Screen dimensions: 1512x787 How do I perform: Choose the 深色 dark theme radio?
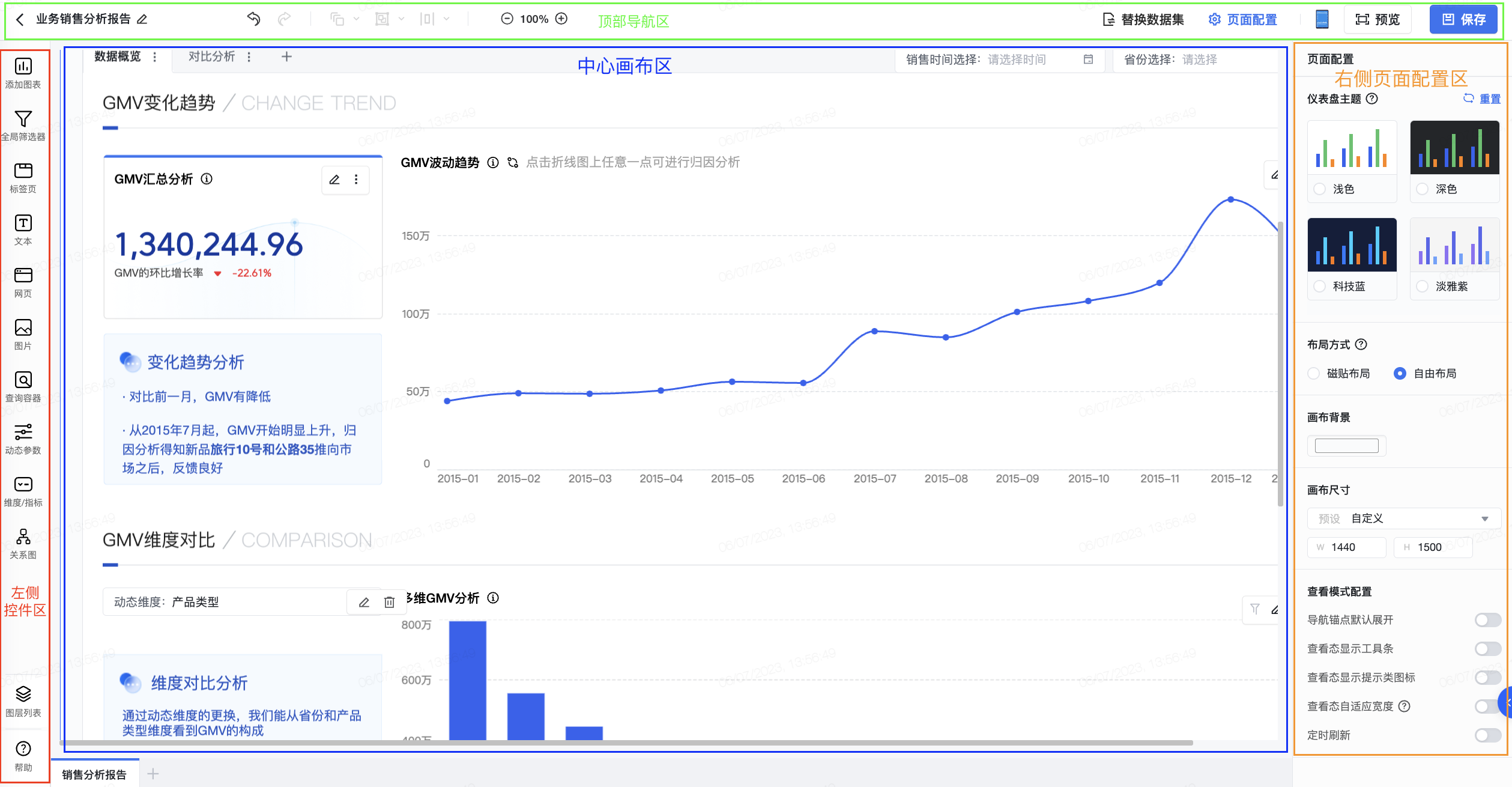tap(1422, 189)
